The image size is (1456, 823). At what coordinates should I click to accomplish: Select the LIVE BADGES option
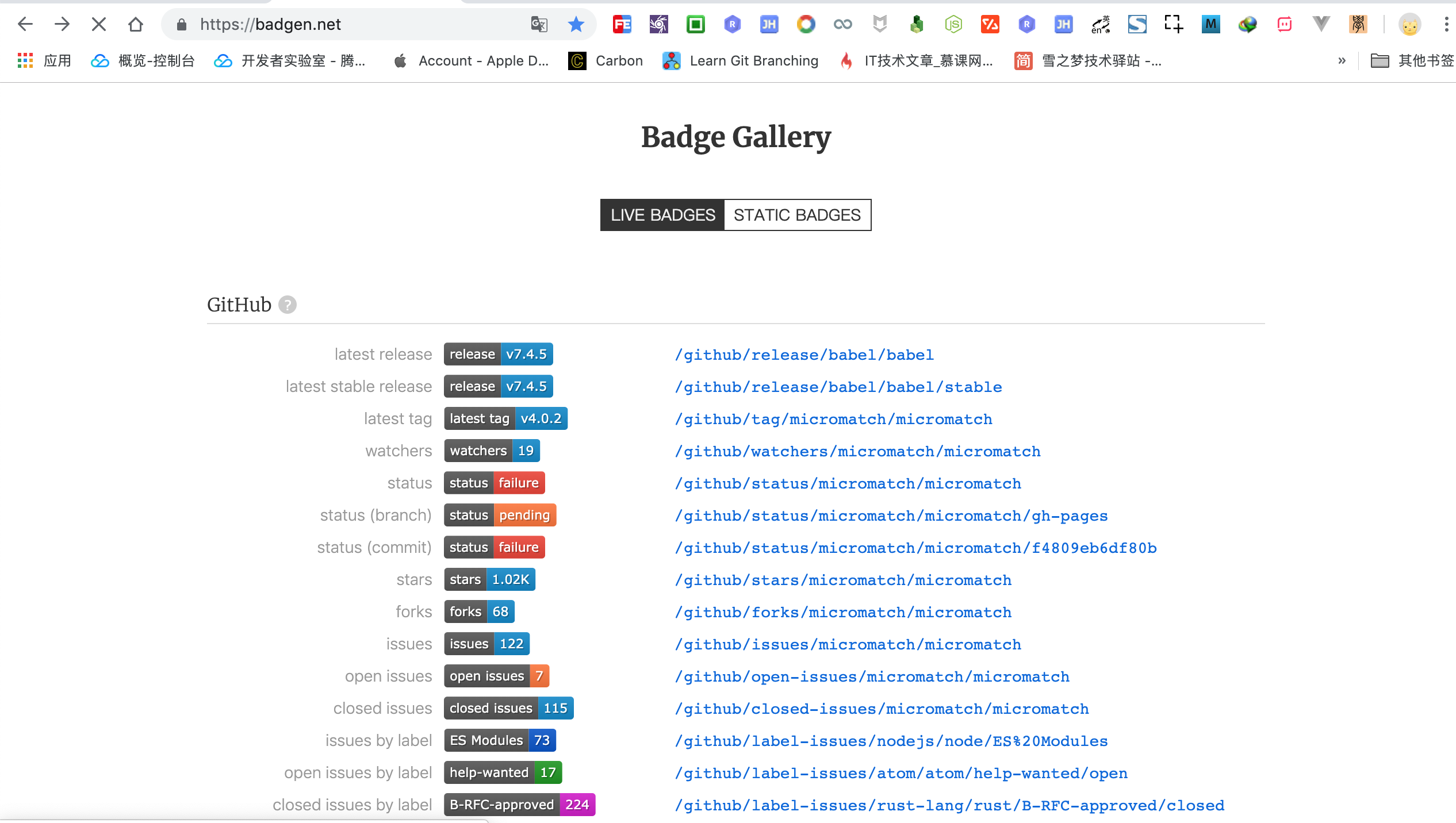point(662,214)
